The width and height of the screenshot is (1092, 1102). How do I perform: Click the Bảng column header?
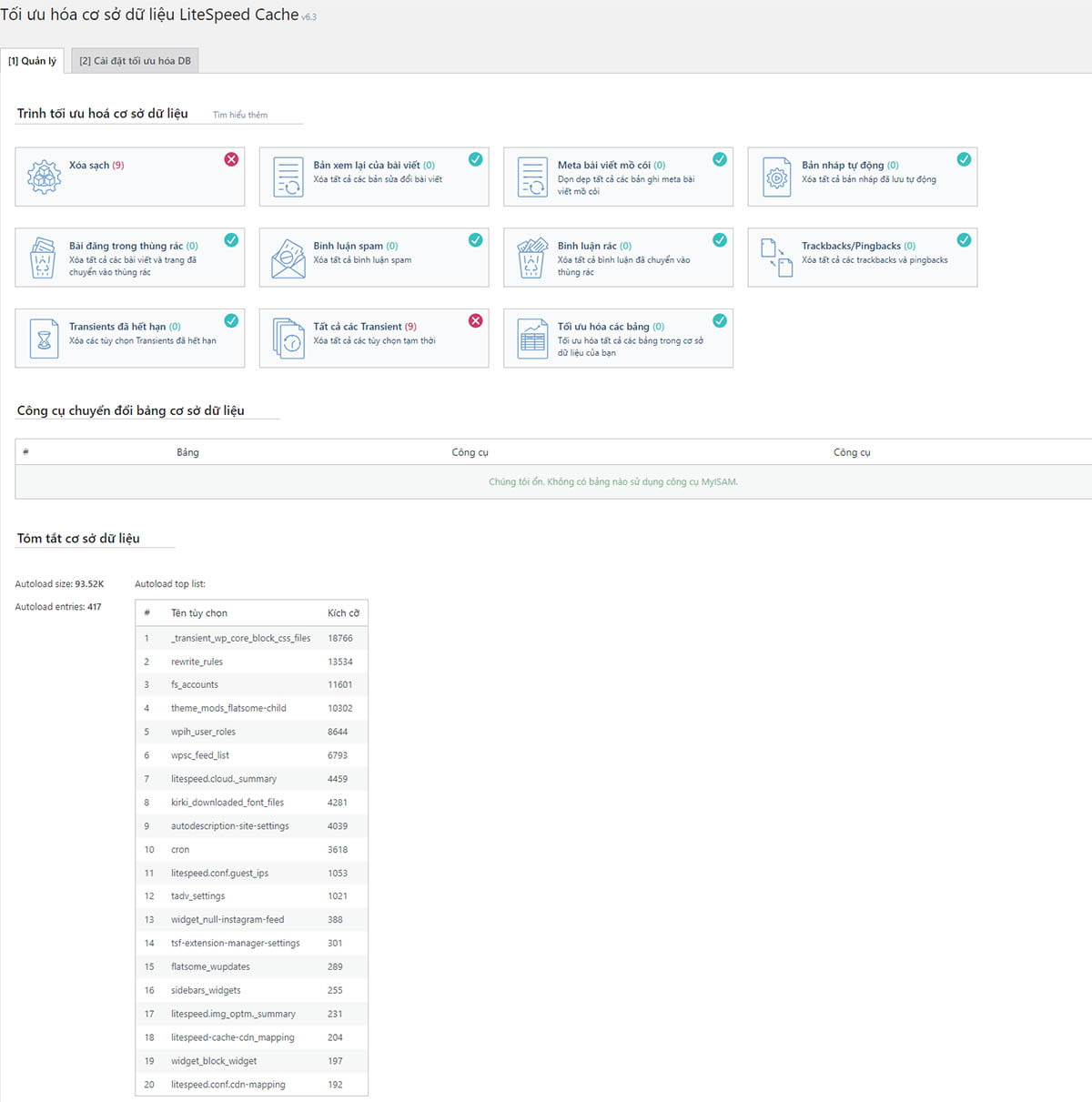[187, 452]
